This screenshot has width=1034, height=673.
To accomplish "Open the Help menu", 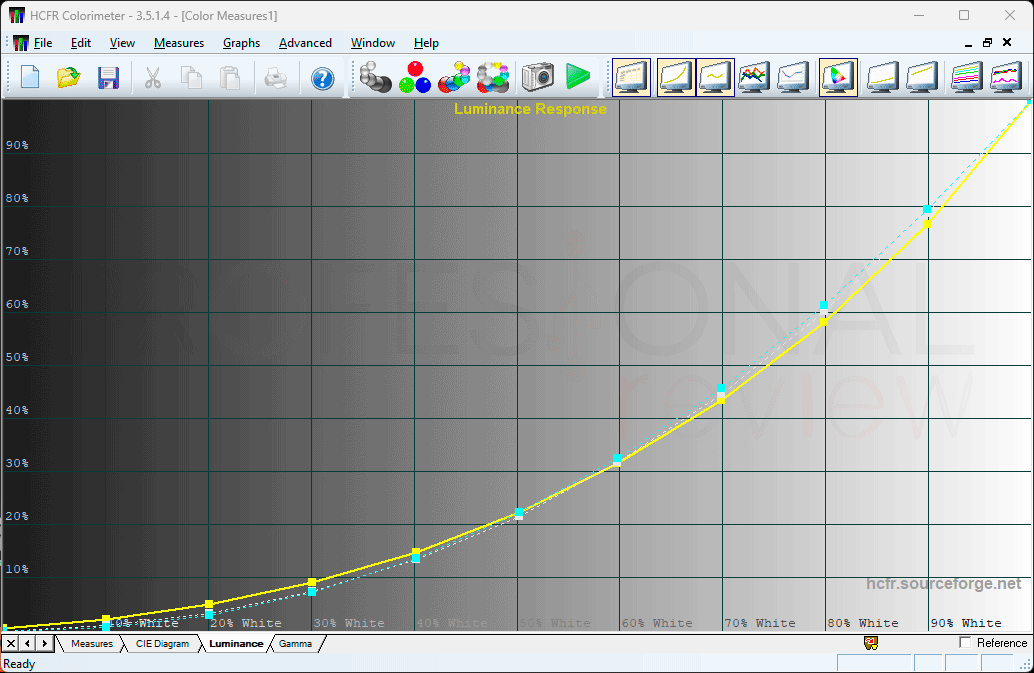I will tap(426, 43).
